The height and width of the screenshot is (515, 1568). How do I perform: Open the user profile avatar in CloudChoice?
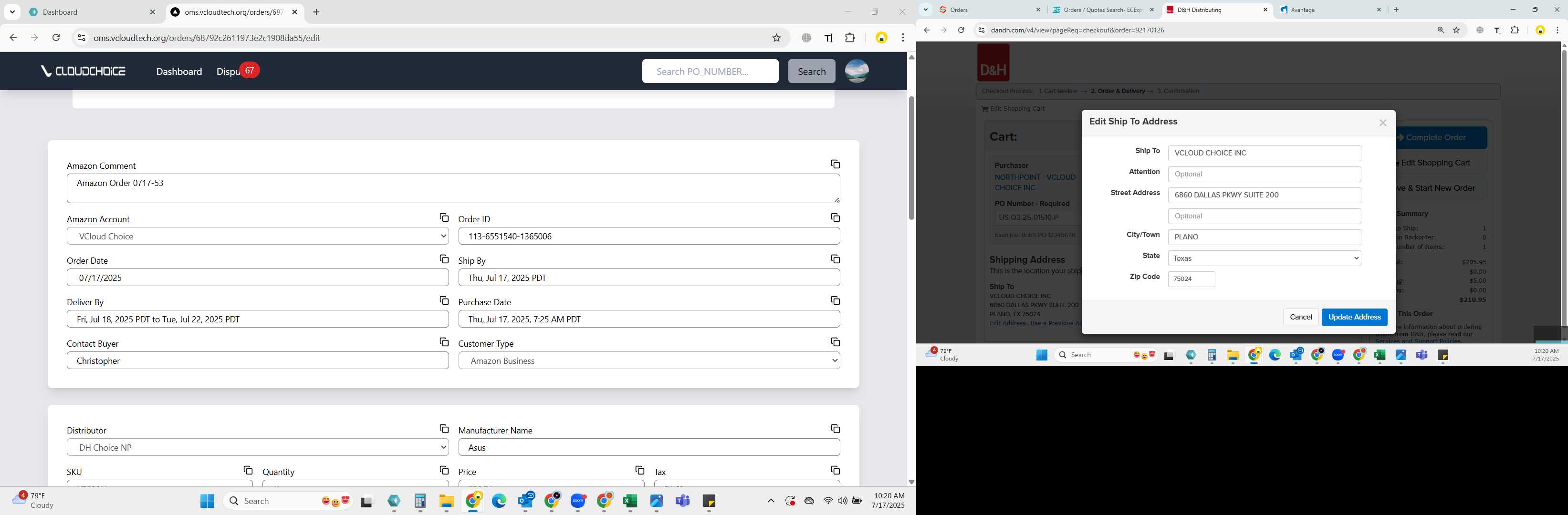(857, 71)
